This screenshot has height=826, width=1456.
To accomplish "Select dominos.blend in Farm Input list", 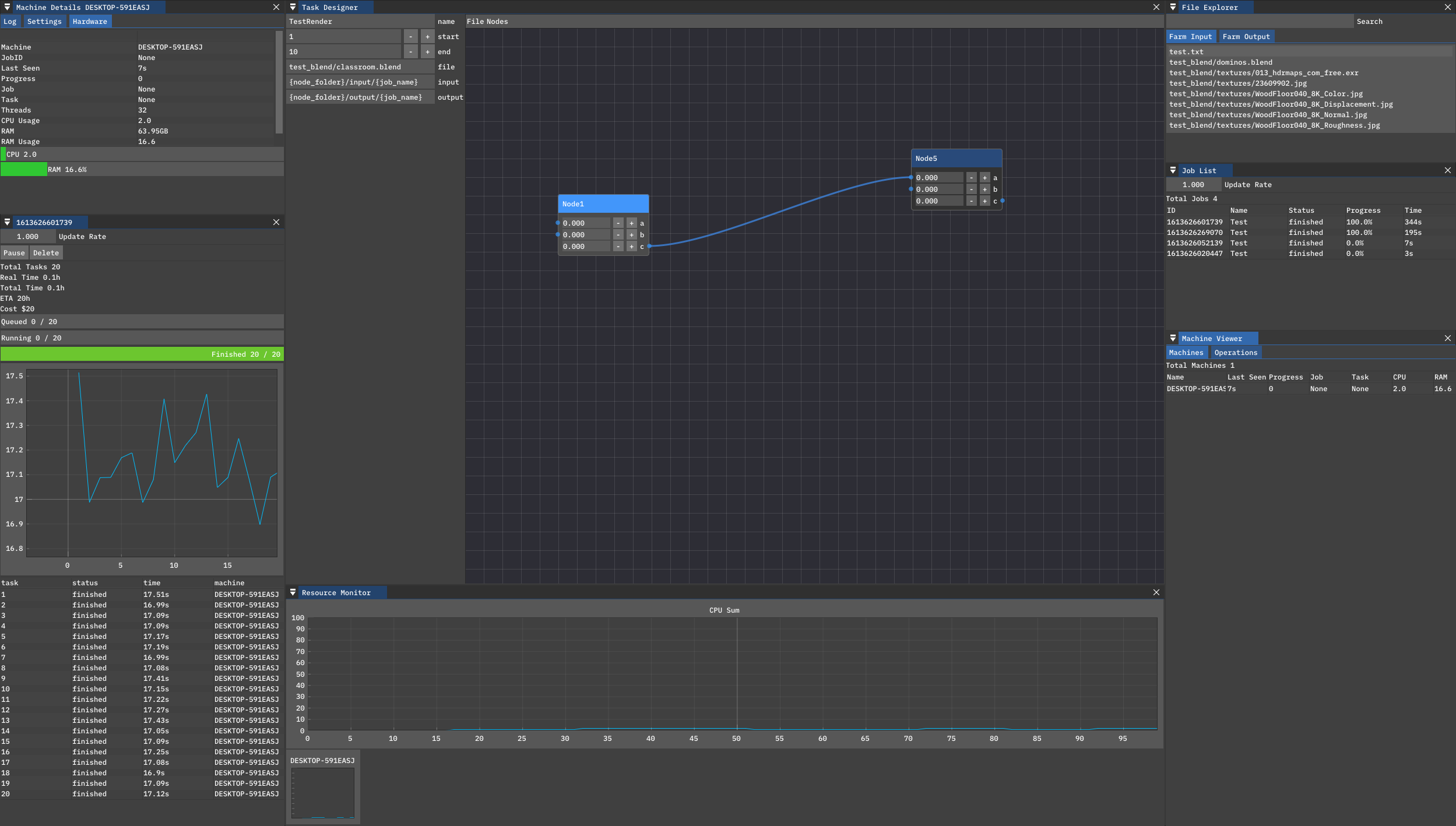I will 1221,62.
